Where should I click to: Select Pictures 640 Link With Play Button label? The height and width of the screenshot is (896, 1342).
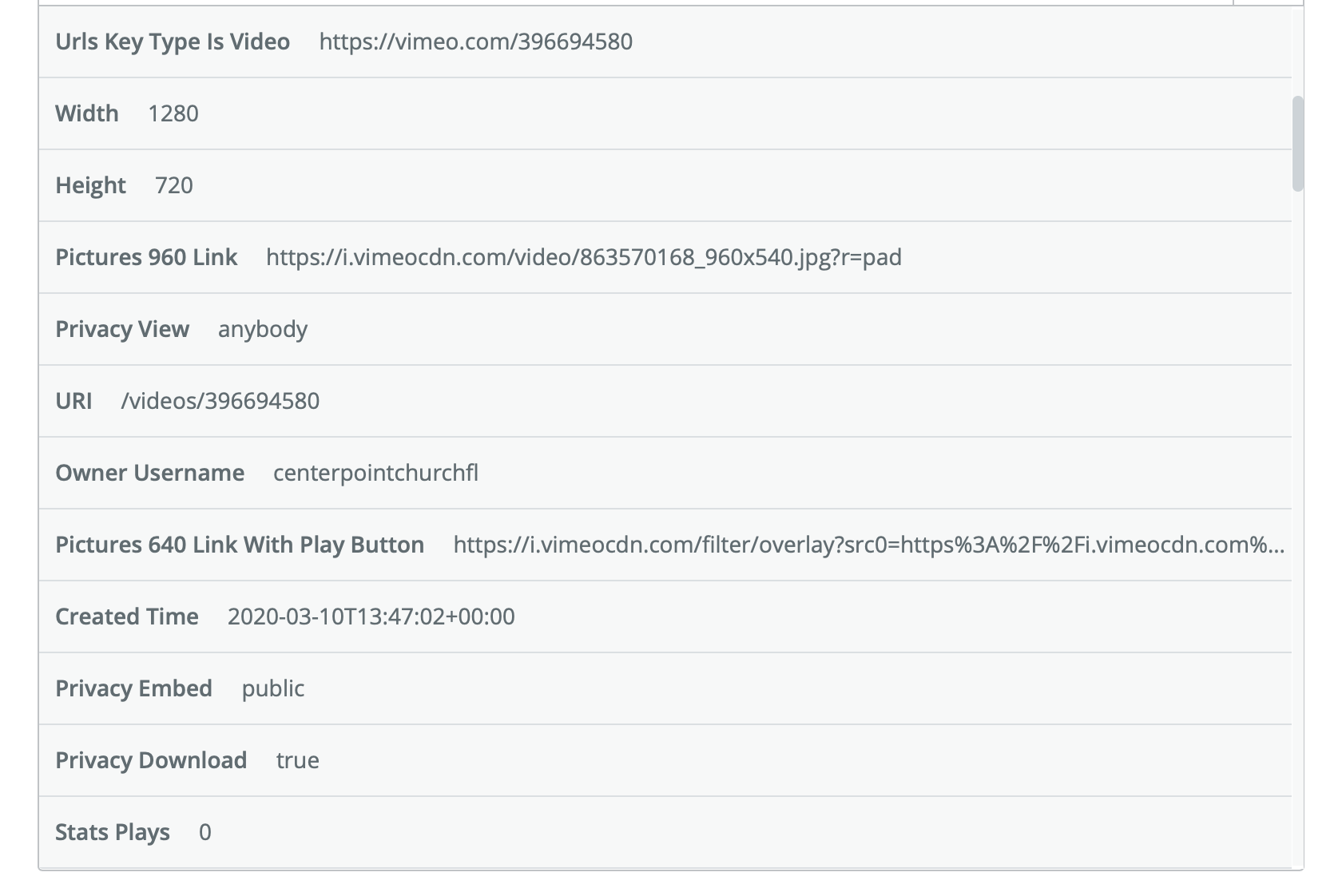coord(240,545)
